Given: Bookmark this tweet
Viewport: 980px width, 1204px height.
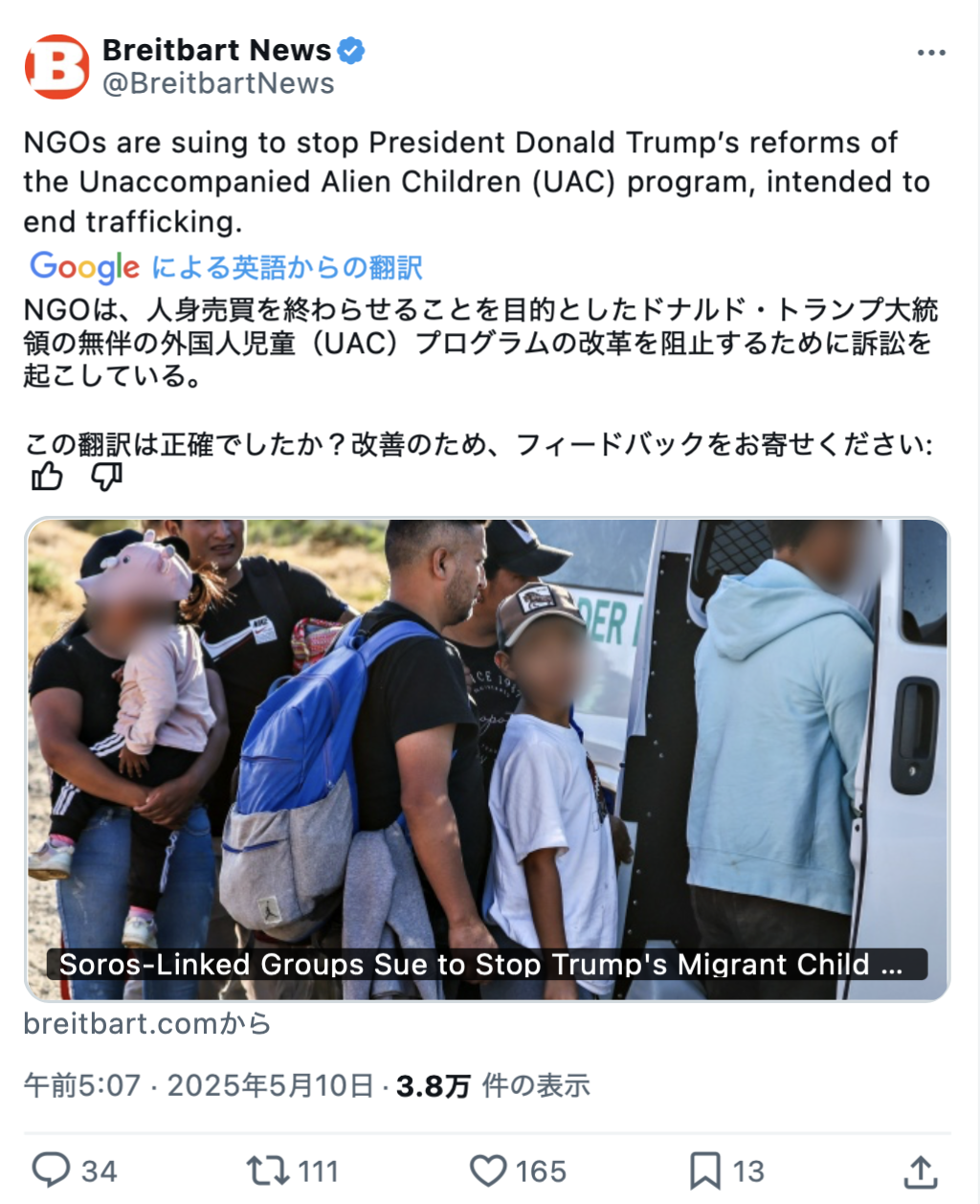Looking at the screenshot, I should point(705,1171).
